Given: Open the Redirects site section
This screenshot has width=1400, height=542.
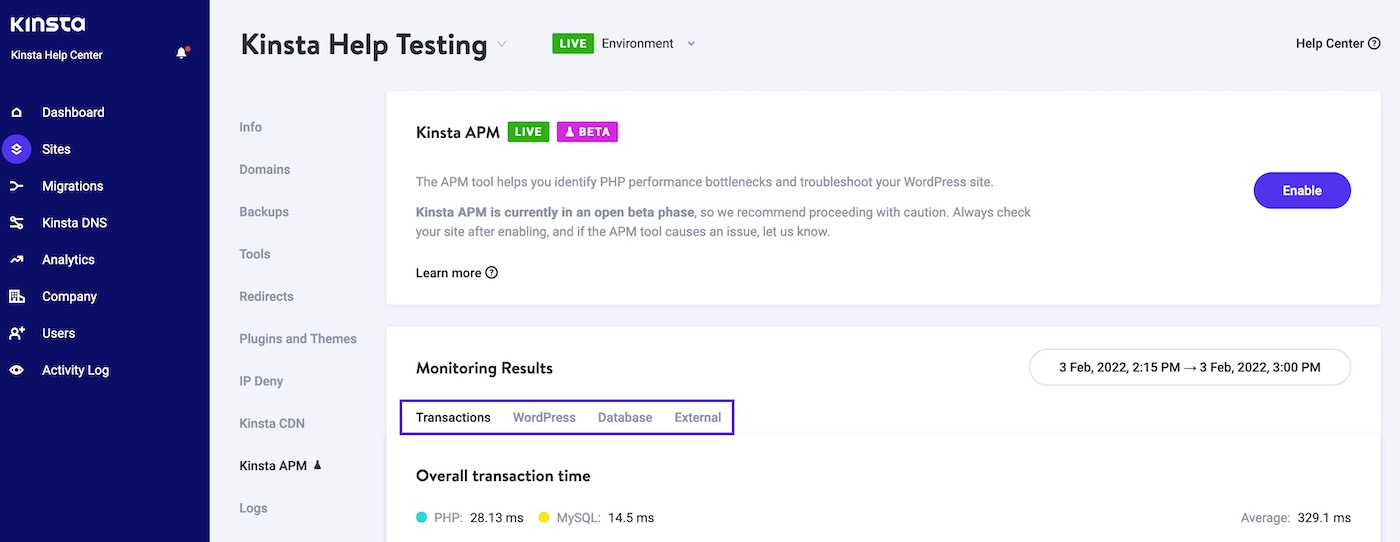Looking at the screenshot, I should 266,296.
